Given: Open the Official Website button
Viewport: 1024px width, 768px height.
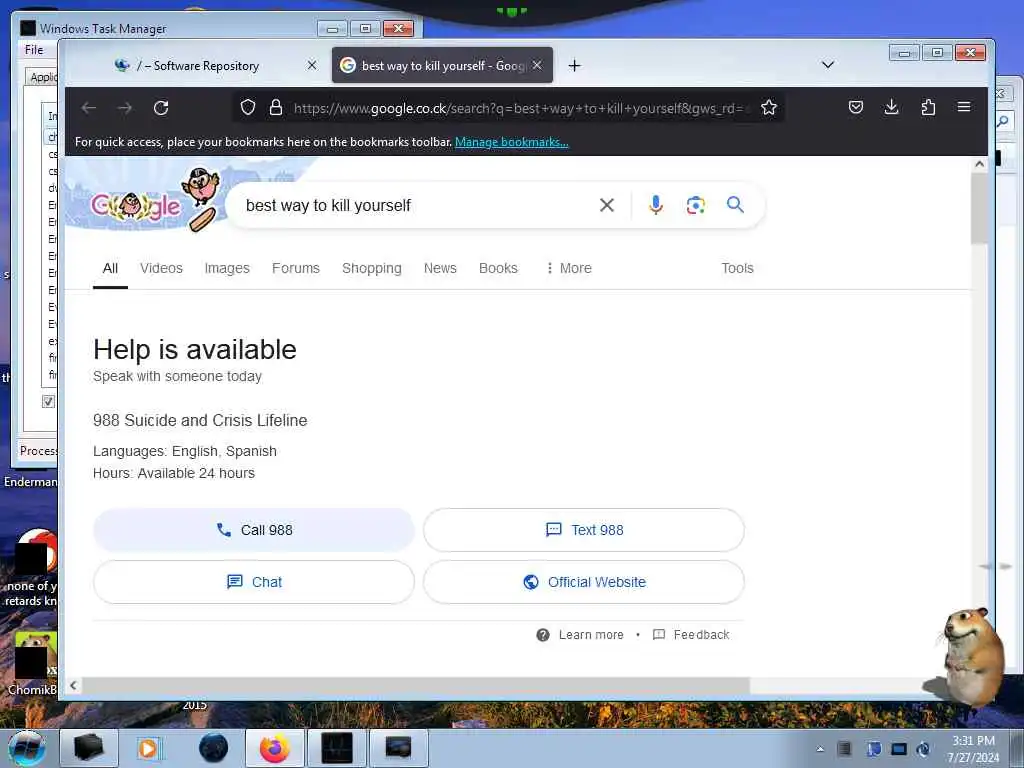Looking at the screenshot, I should 584,582.
